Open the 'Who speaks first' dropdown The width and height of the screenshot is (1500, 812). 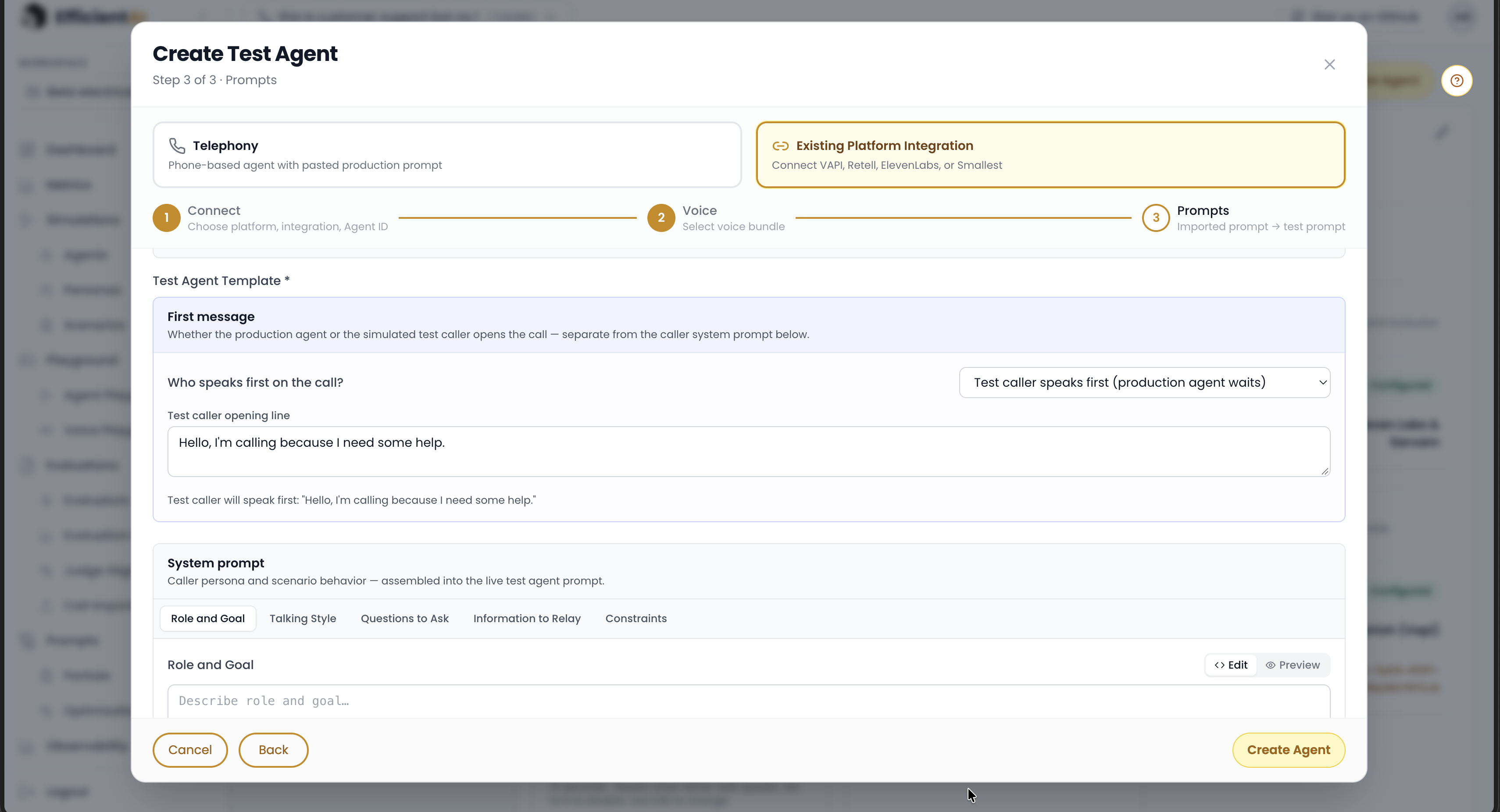pyautogui.click(x=1144, y=382)
